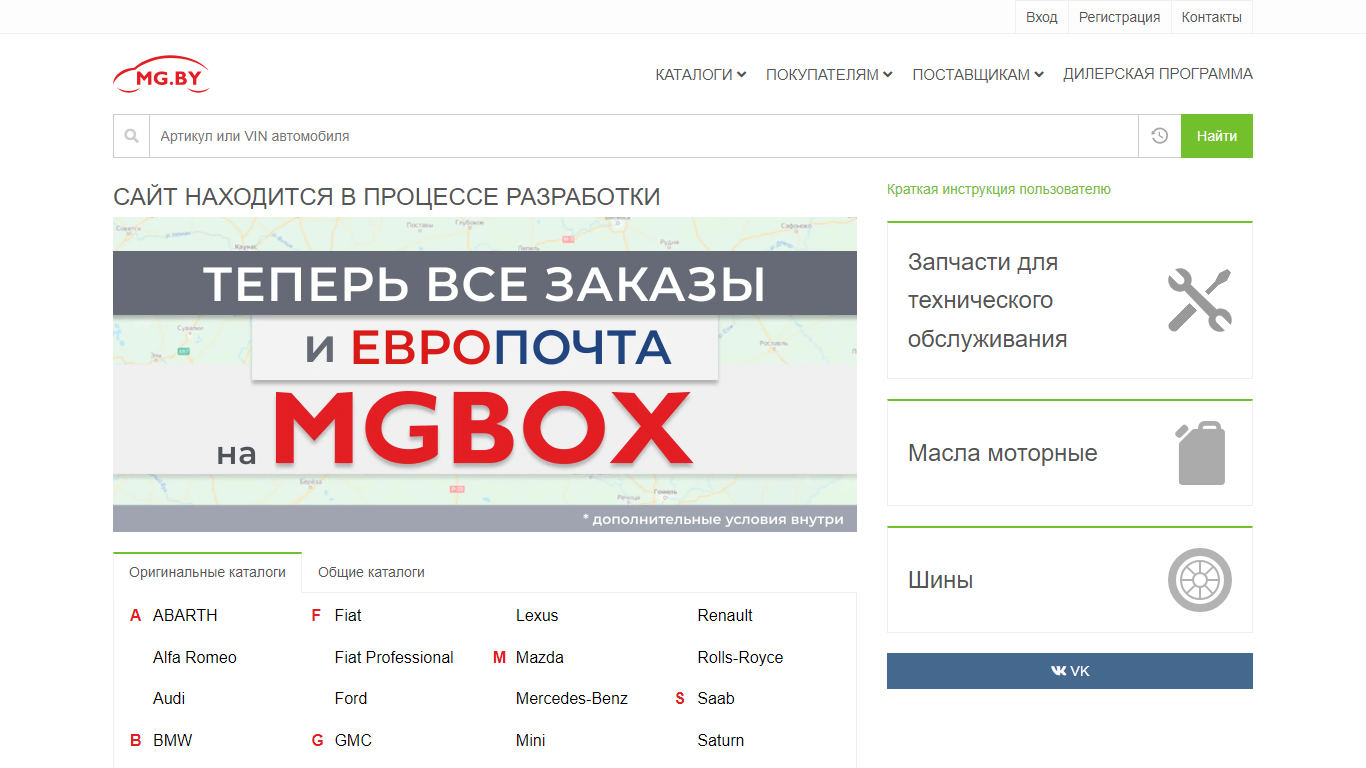Open the Fiat catalog link
Screen dimensions: 1366x768
point(348,616)
